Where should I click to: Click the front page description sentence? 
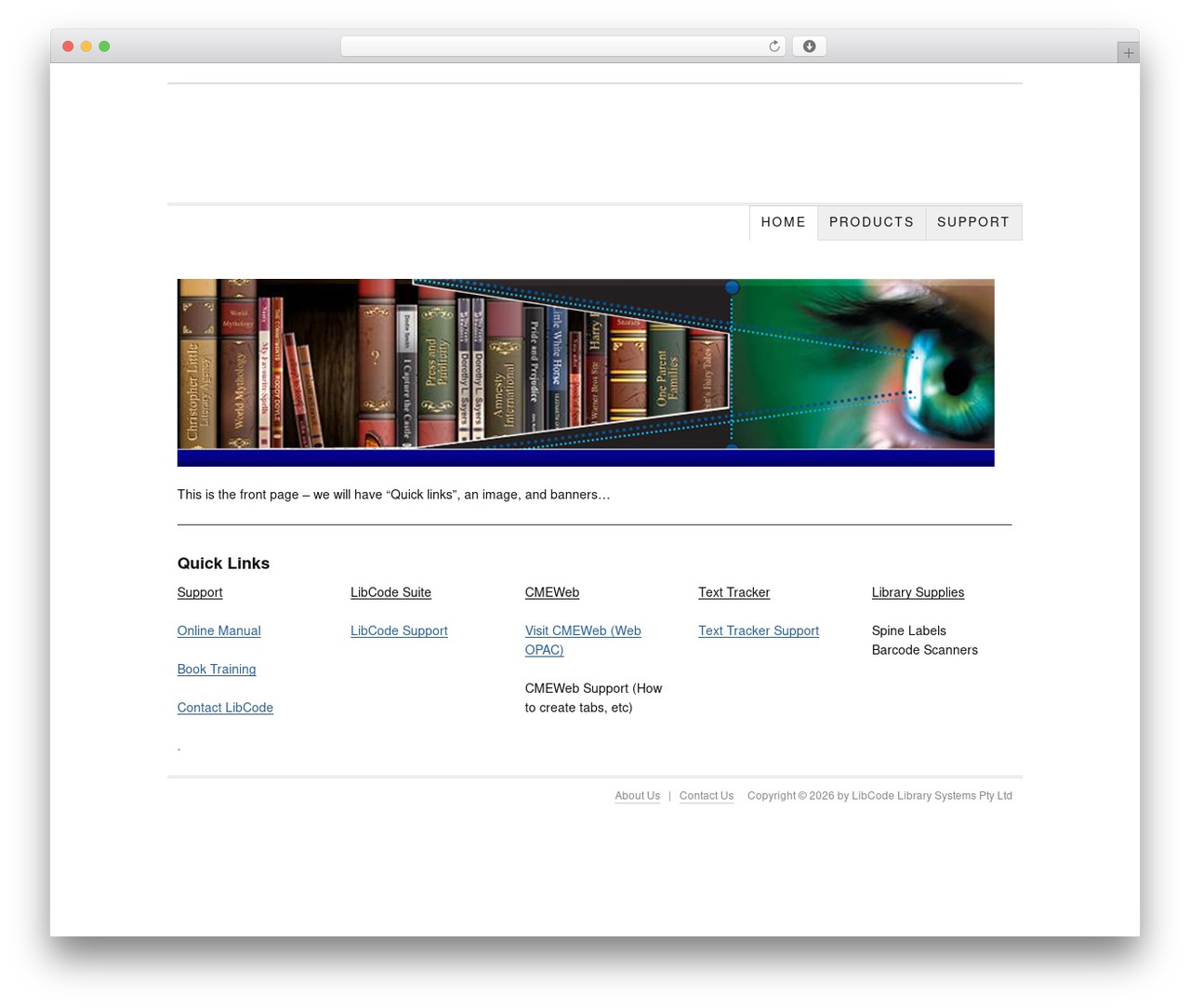pos(394,495)
